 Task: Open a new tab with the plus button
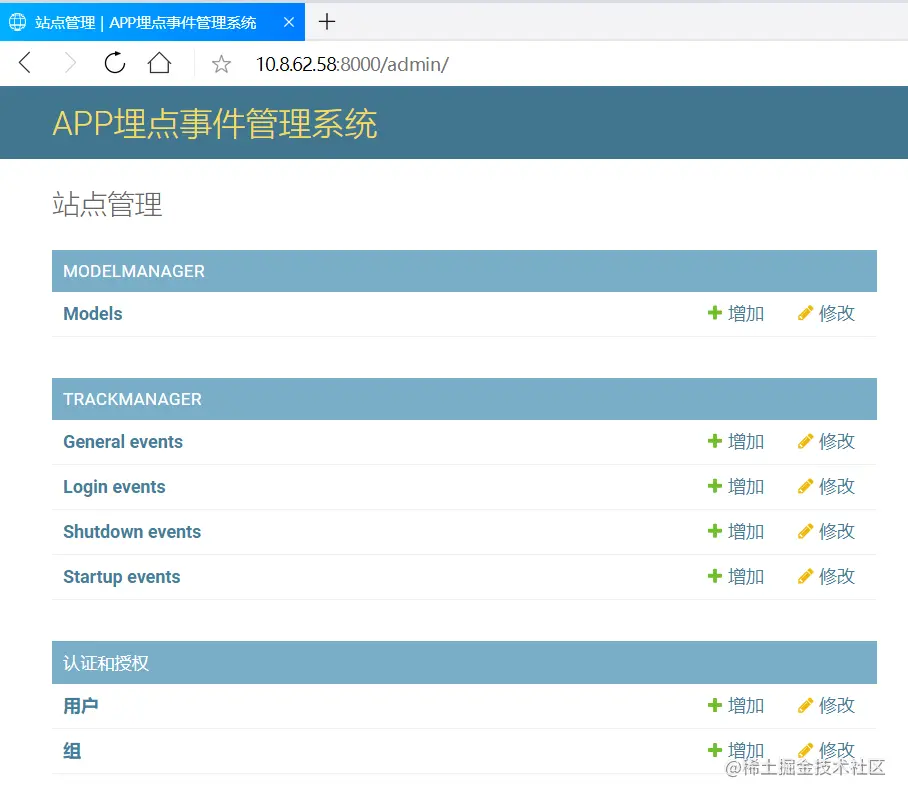coord(327,22)
